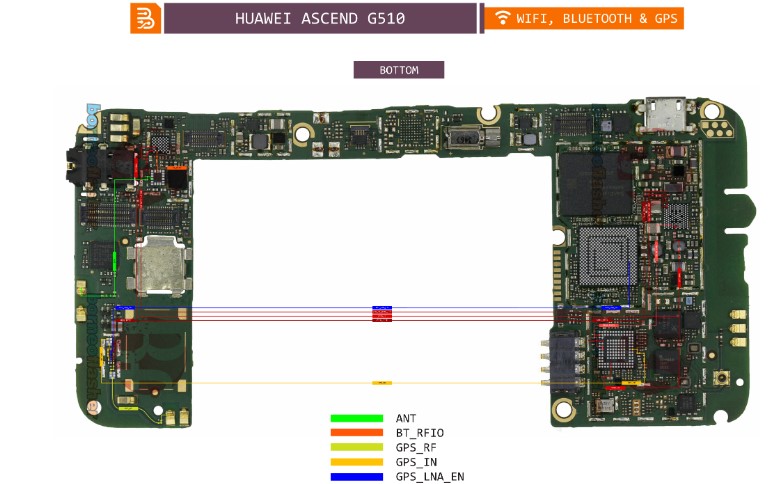784x484 pixels.
Task: Select the silver metal shield component
Action: [x=156, y=266]
